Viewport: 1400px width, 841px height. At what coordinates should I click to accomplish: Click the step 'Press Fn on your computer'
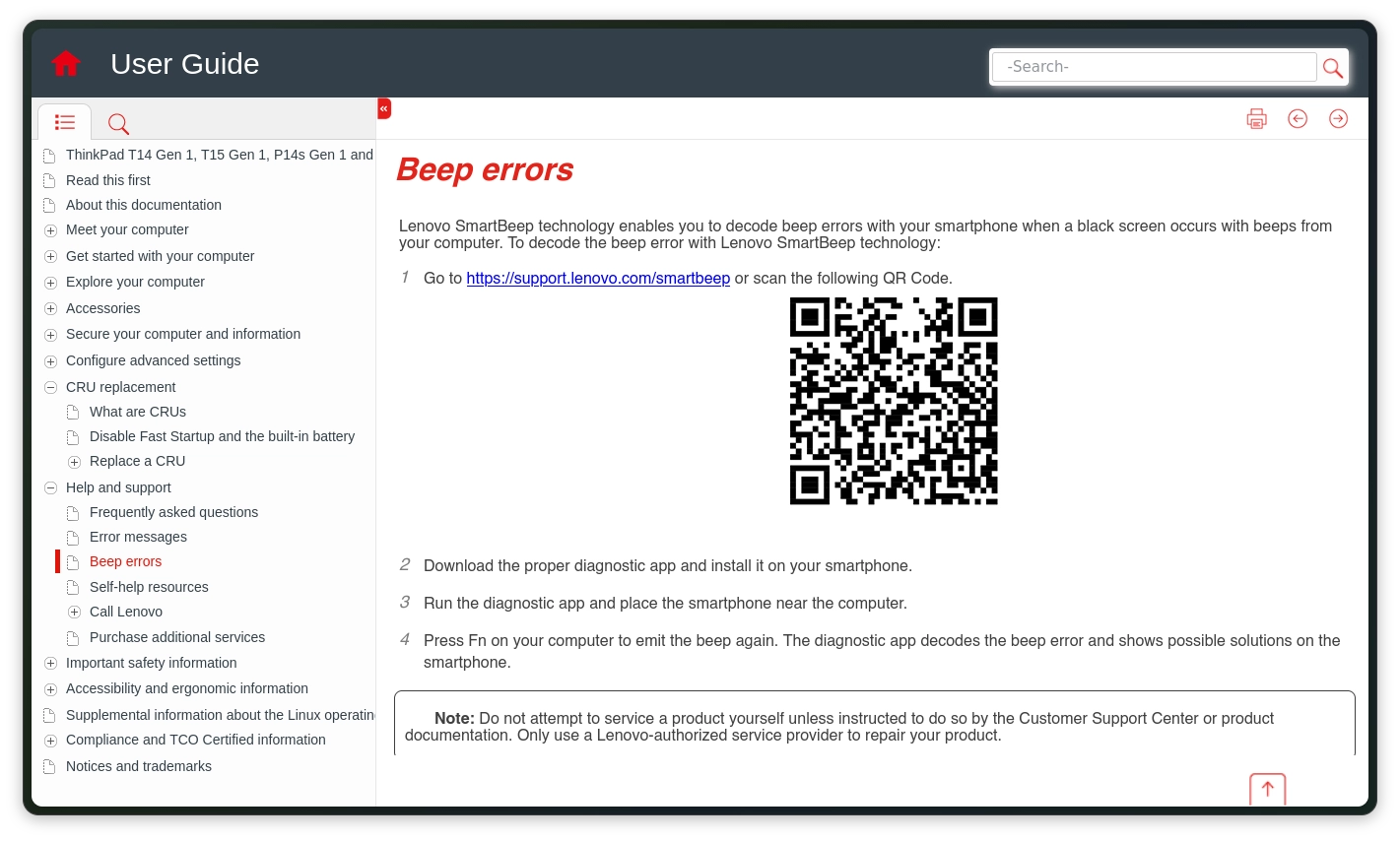[x=882, y=651]
